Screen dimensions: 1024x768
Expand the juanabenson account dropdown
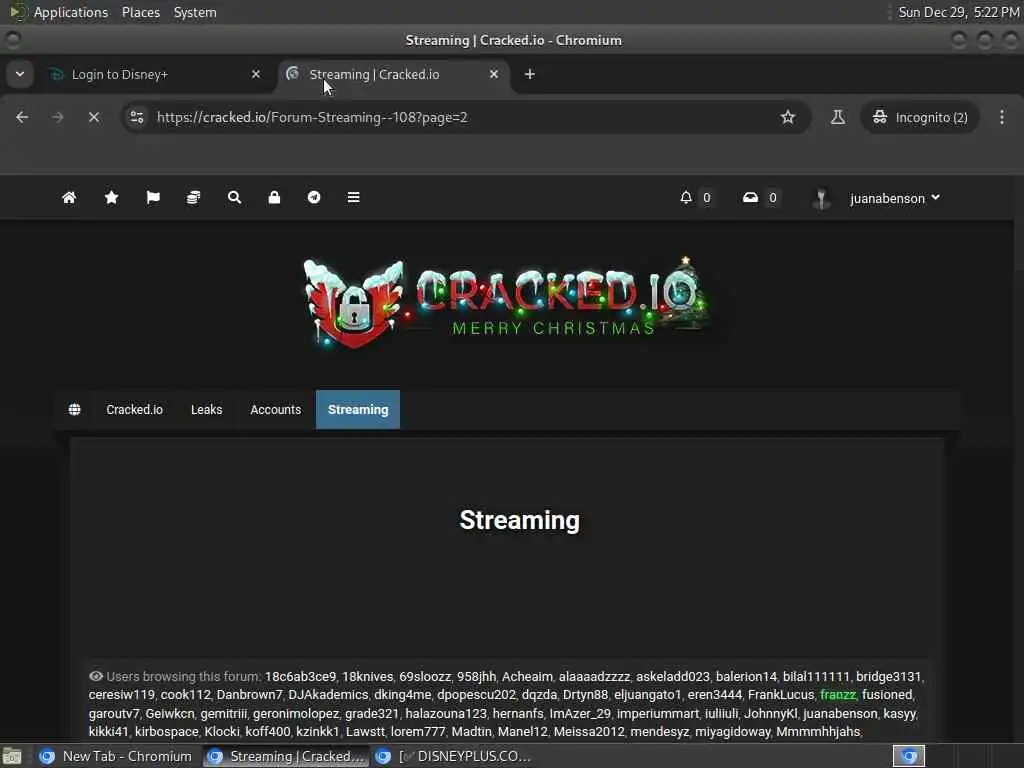click(895, 198)
